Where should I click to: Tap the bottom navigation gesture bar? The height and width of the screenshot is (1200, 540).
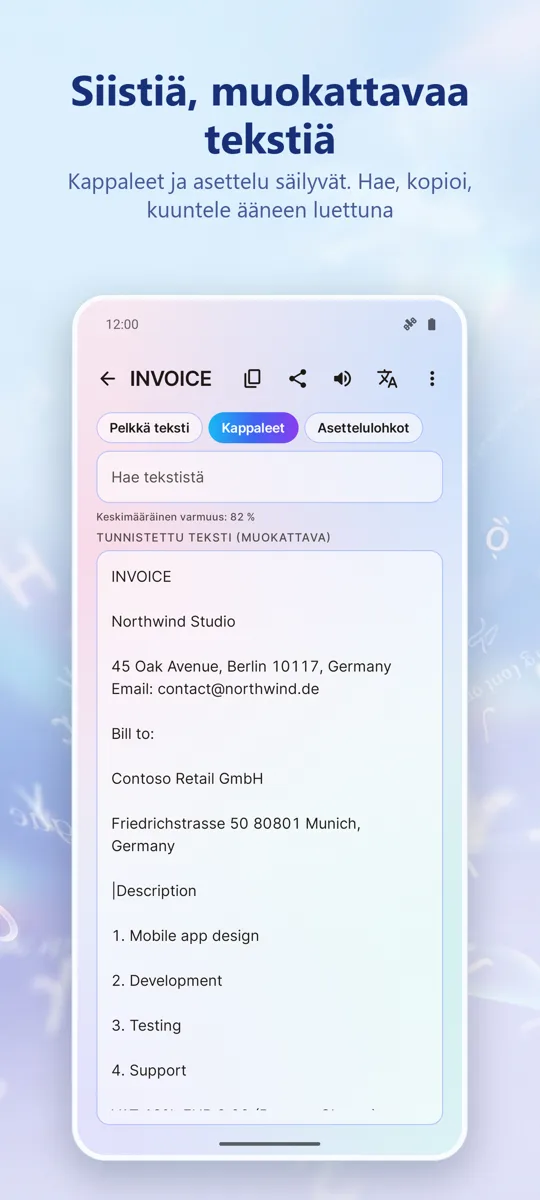270,1143
